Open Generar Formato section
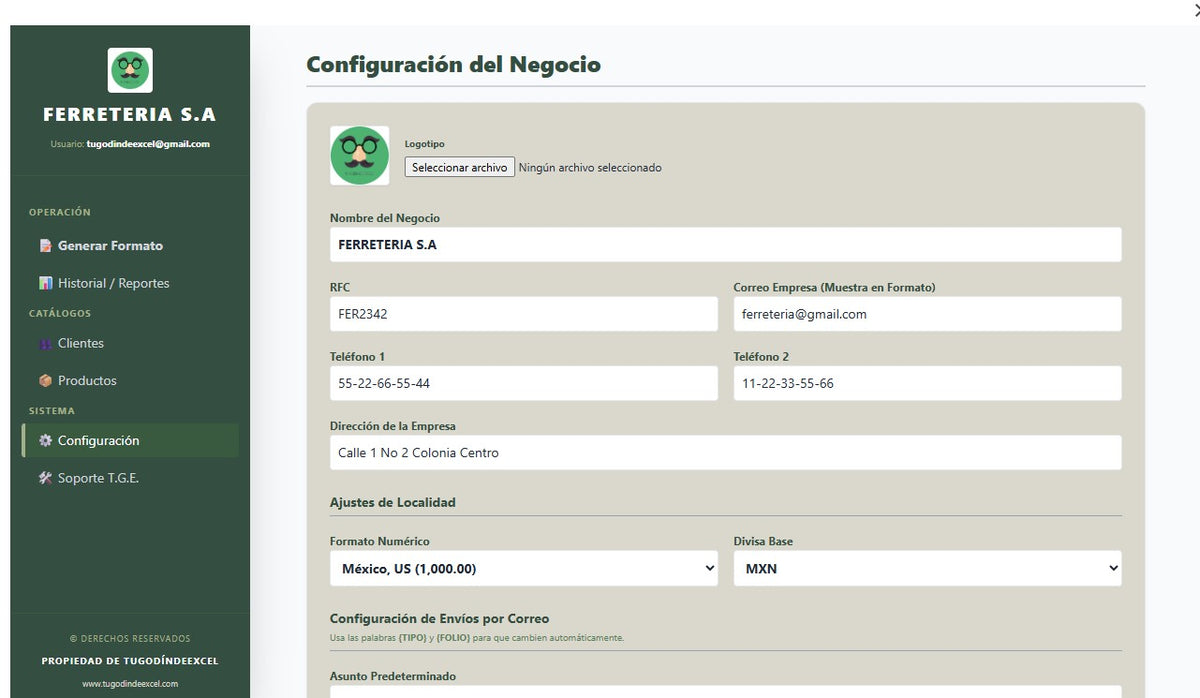The width and height of the screenshot is (1200, 698). [130, 246]
